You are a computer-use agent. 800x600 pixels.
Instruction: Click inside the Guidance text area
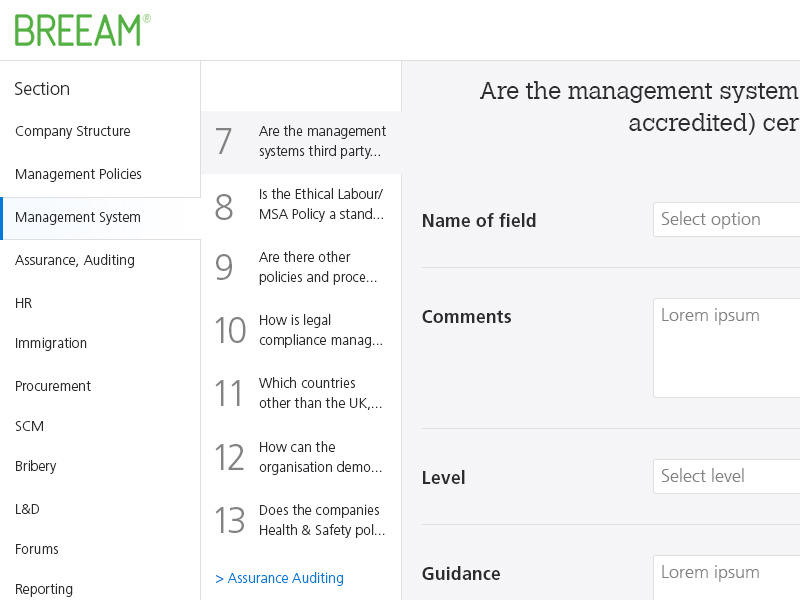[x=730, y=580]
